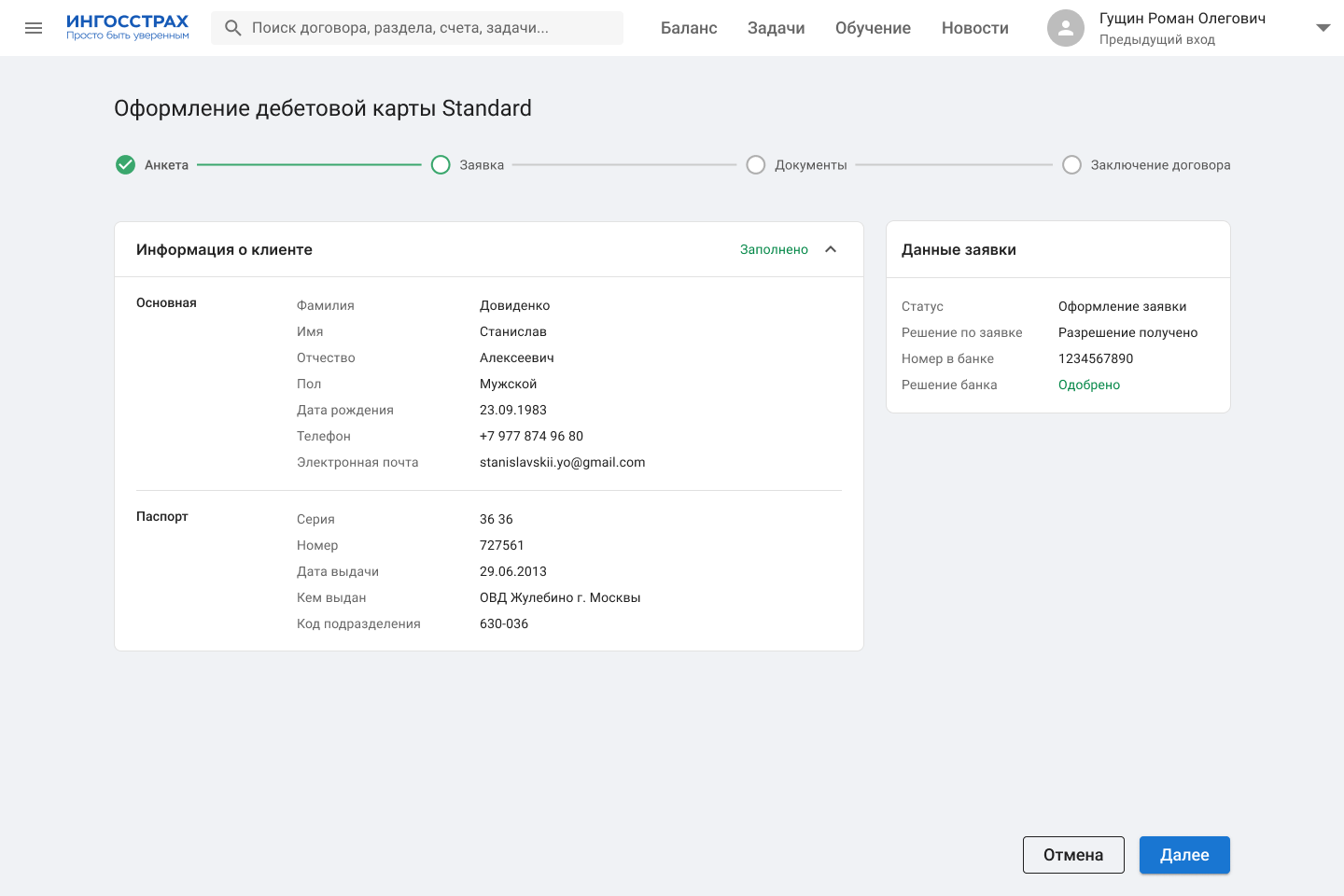Click the user name Гущин Роман Олегович
The width and height of the screenshot is (1344, 896).
tap(1182, 19)
